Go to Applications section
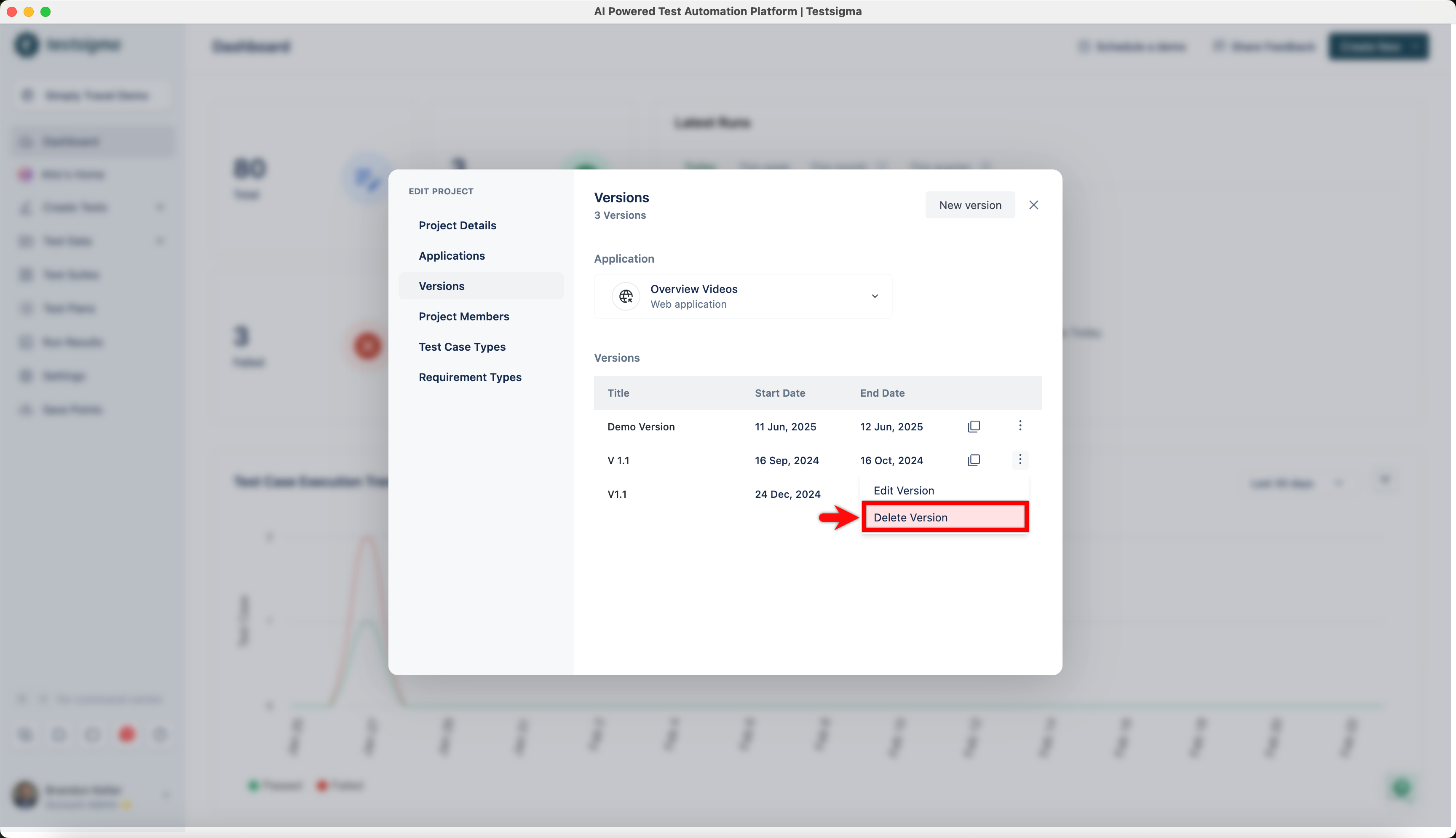1456x838 pixels. [451, 255]
